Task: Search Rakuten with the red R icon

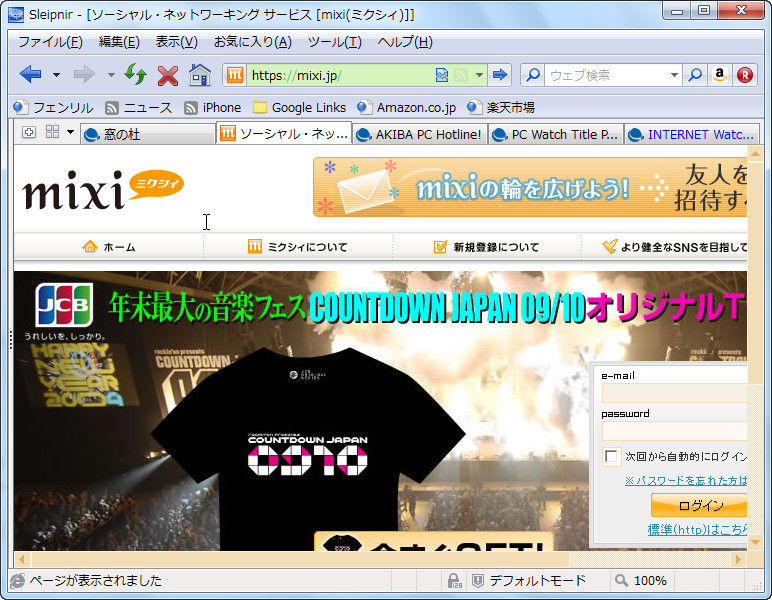Action: tap(745, 75)
